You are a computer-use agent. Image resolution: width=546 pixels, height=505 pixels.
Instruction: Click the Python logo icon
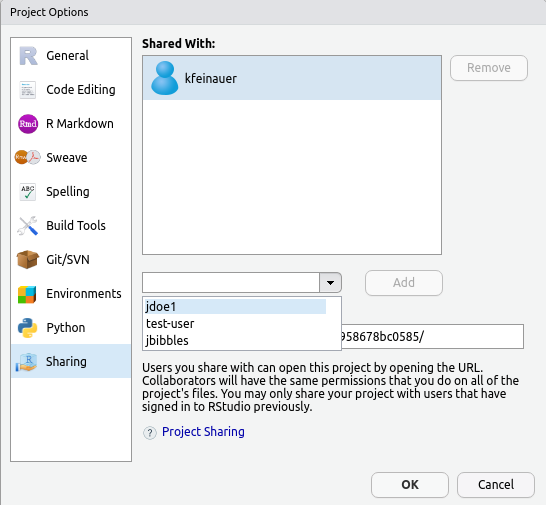(28, 328)
